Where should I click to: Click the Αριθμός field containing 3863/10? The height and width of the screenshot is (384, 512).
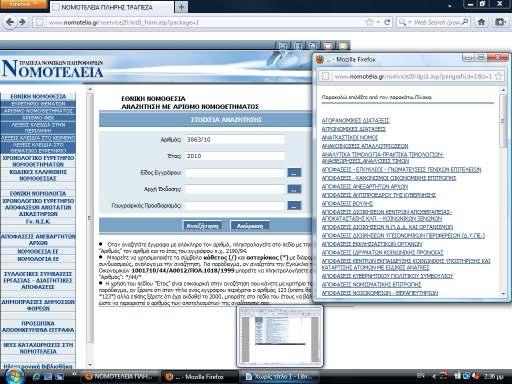[x=235, y=140]
